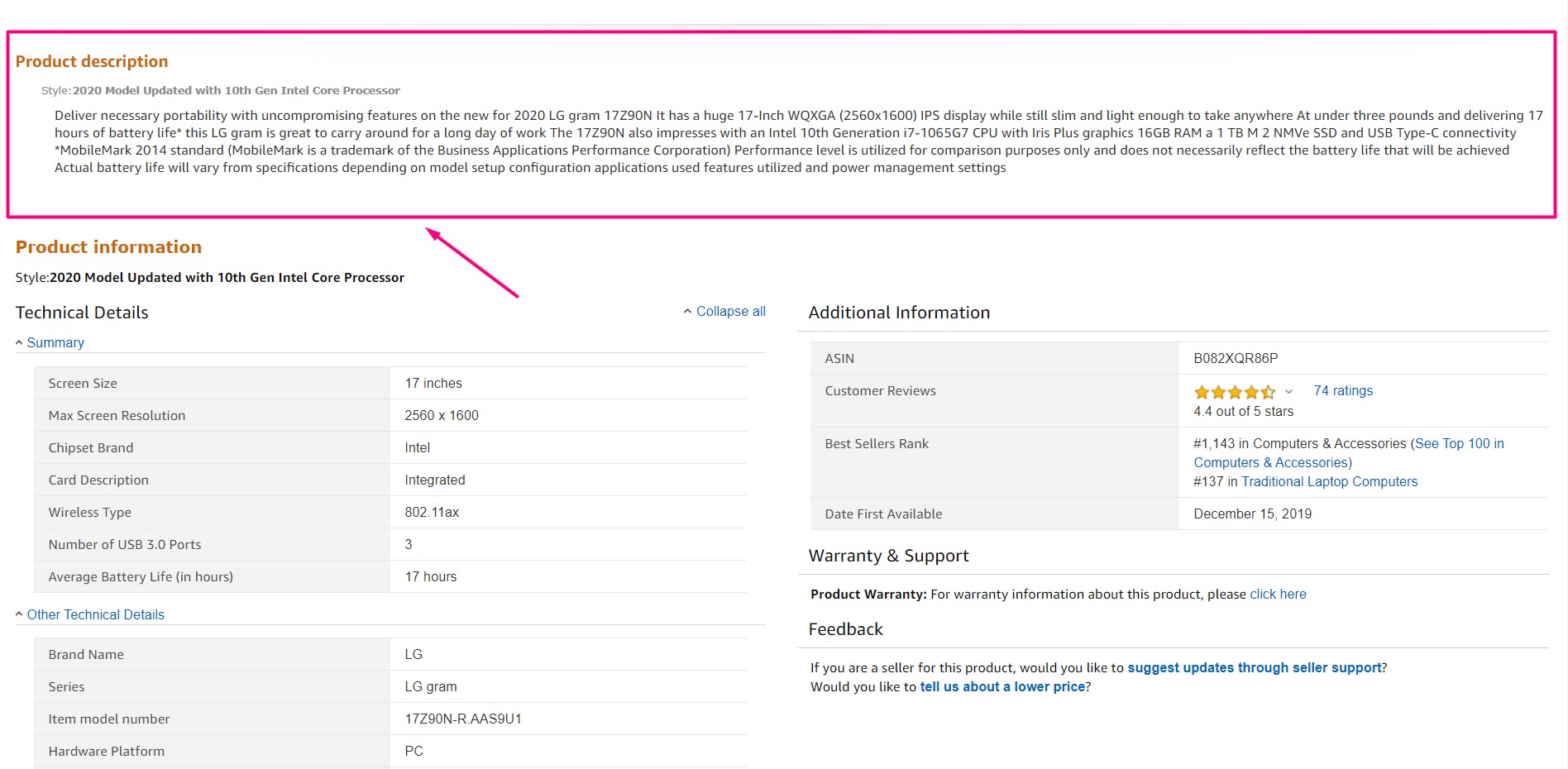Click the Feedback heading
The width and height of the screenshot is (1568, 769).
[845, 629]
